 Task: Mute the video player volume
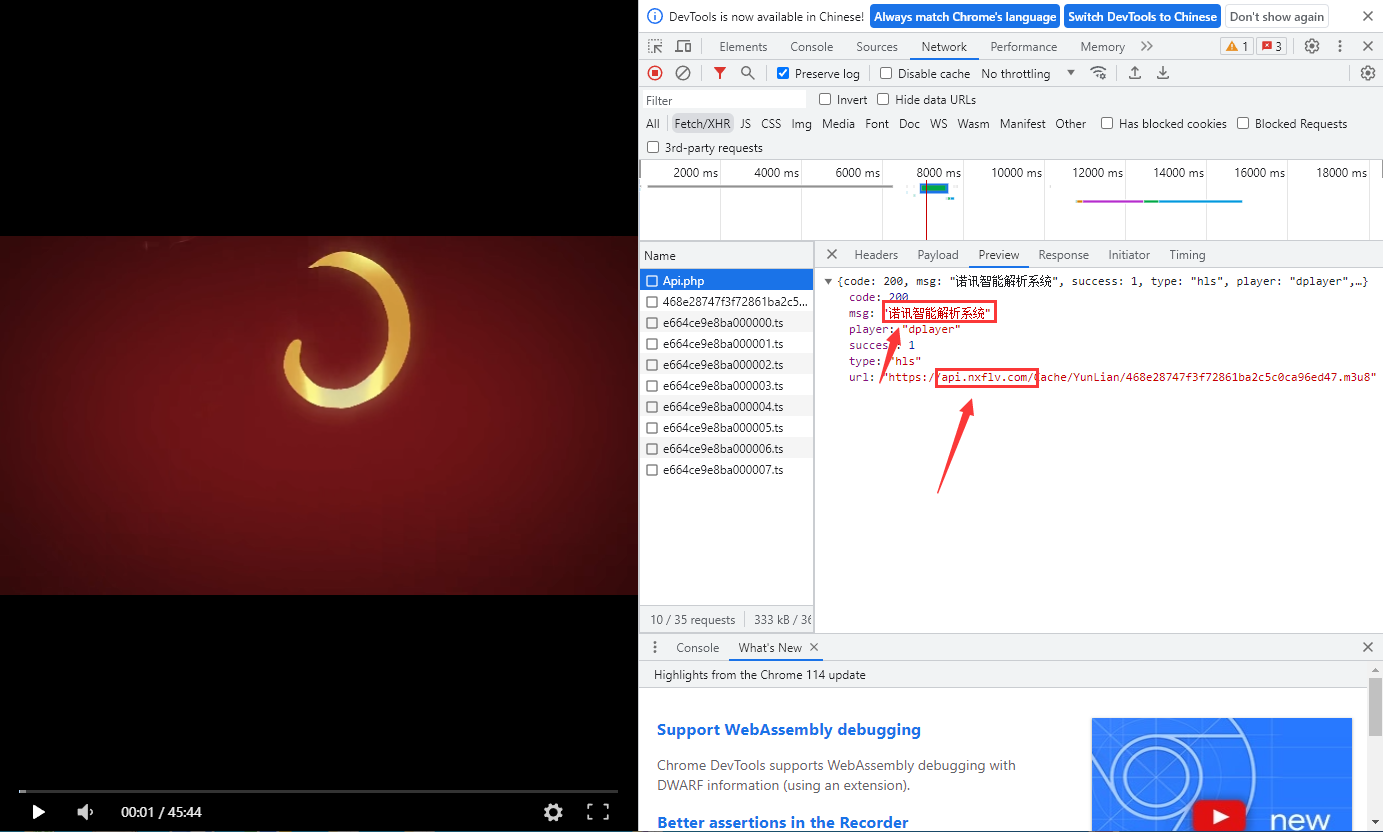pyautogui.click(x=86, y=812)
